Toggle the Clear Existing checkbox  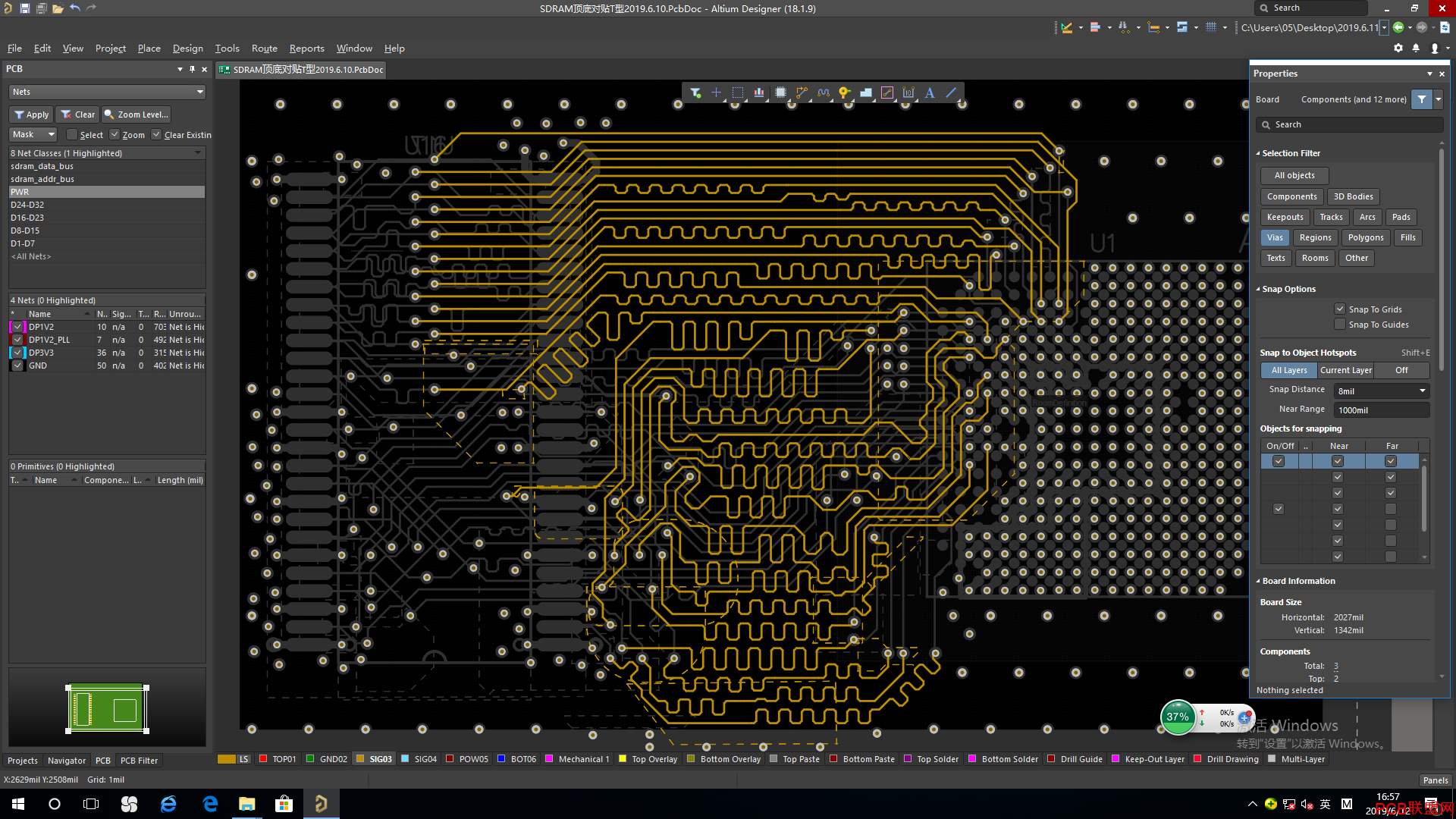pos(156,135)
